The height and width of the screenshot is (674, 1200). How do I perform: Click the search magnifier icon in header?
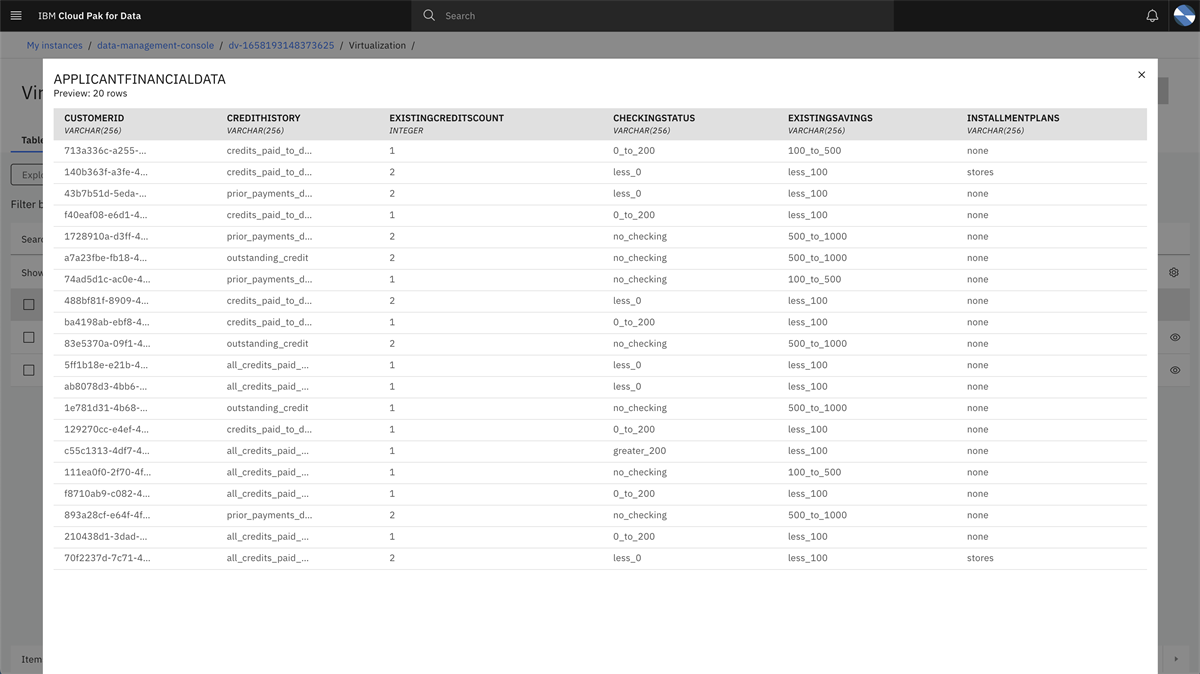[x=427, y=15]
